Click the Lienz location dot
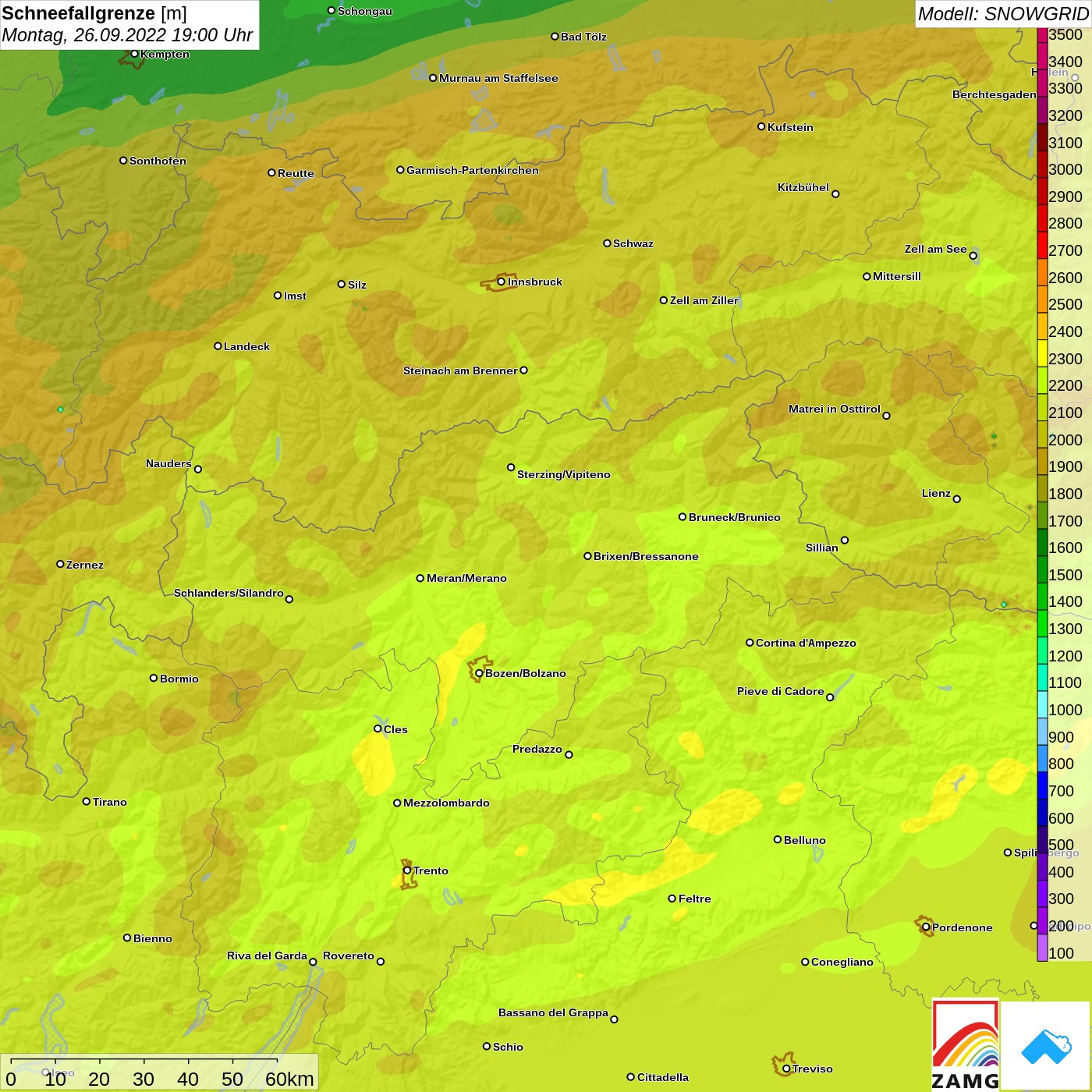This screenshot has width=1092, height=1092. tap(957, 499)
